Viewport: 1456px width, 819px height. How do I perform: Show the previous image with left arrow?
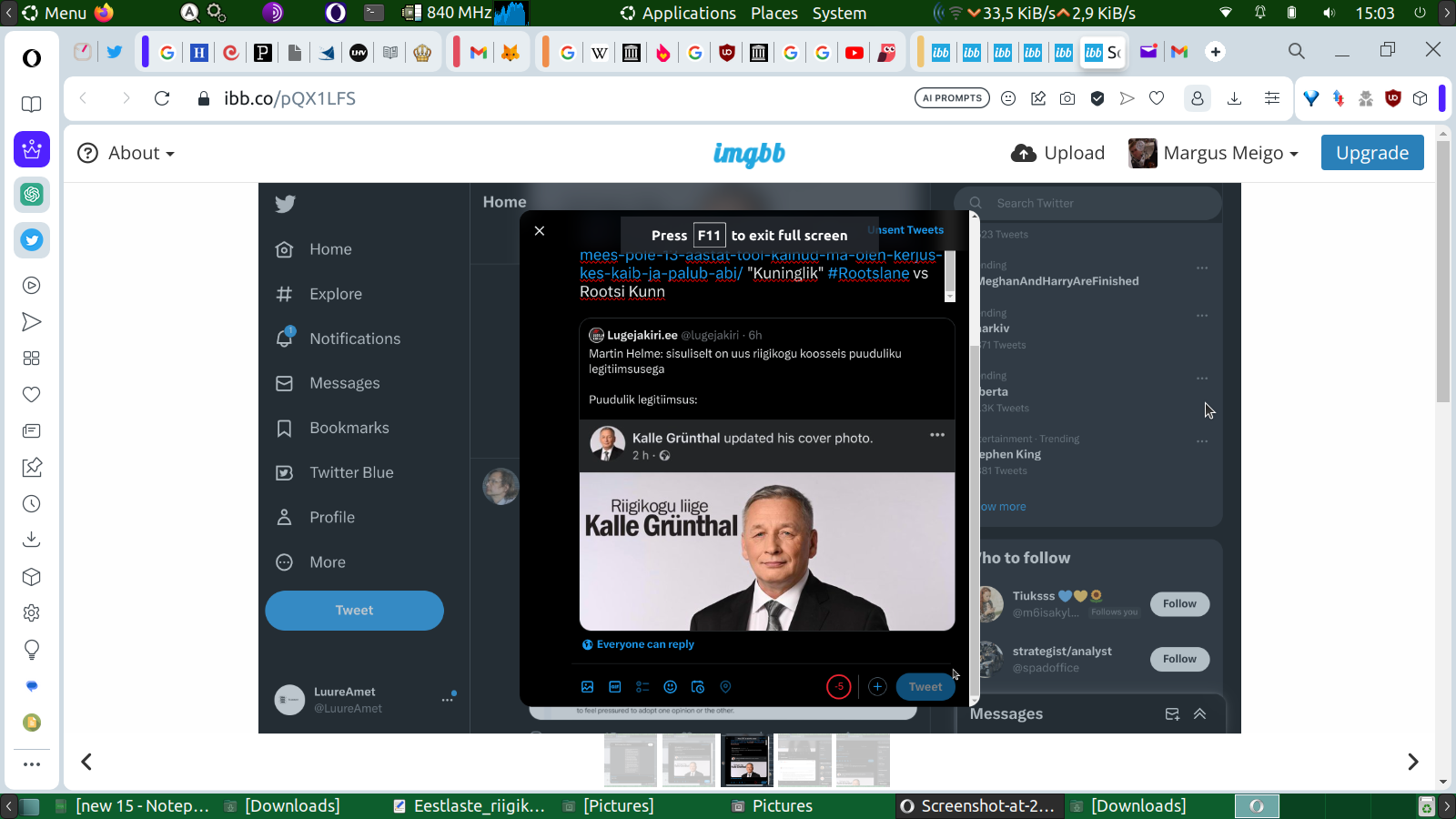point(86,762)
